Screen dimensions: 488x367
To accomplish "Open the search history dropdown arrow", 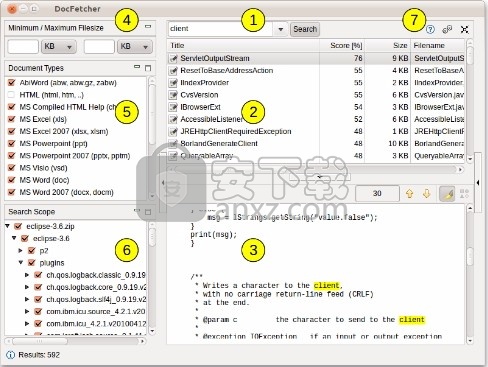I will point(281,29).
